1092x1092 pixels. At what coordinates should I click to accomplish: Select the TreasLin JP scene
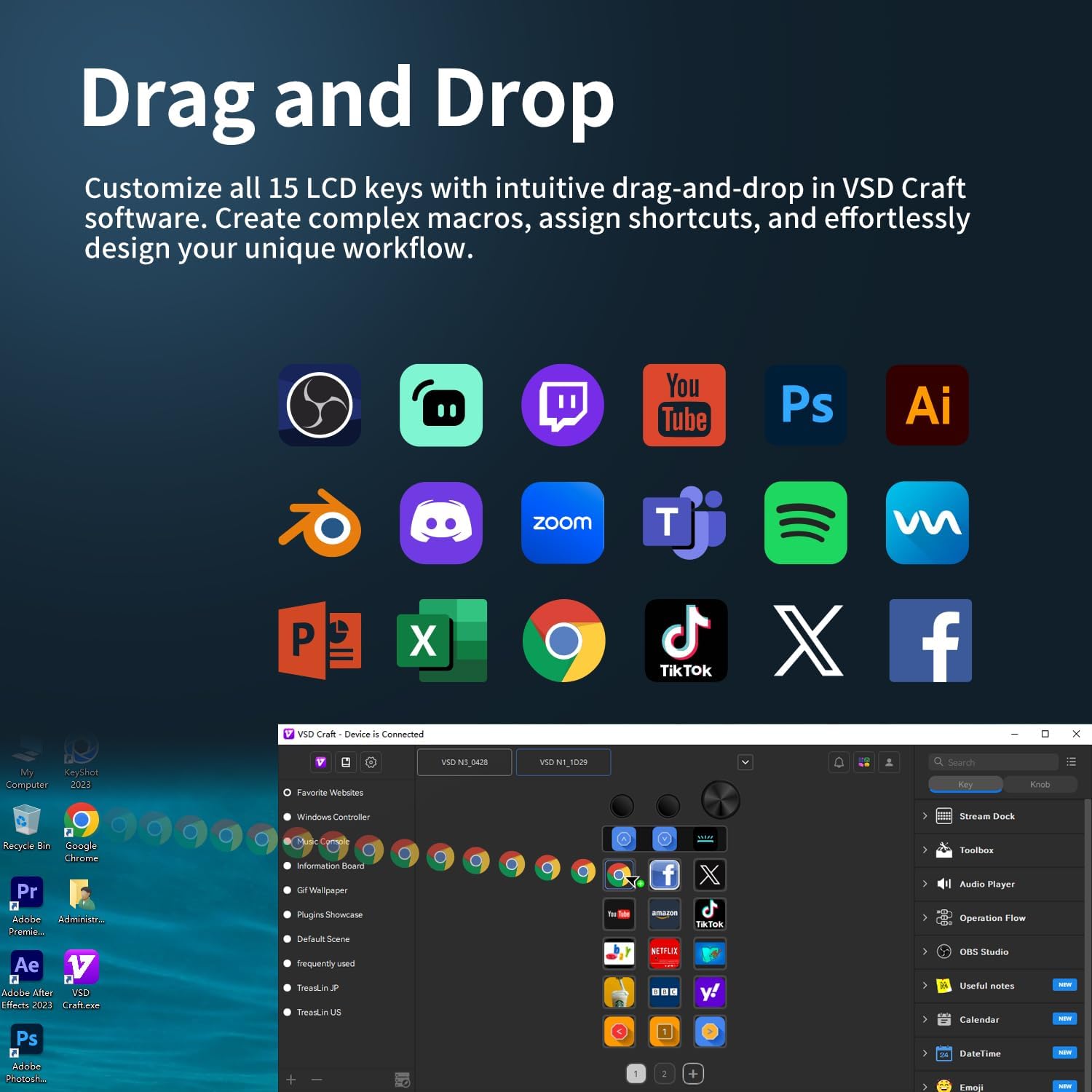317,988
